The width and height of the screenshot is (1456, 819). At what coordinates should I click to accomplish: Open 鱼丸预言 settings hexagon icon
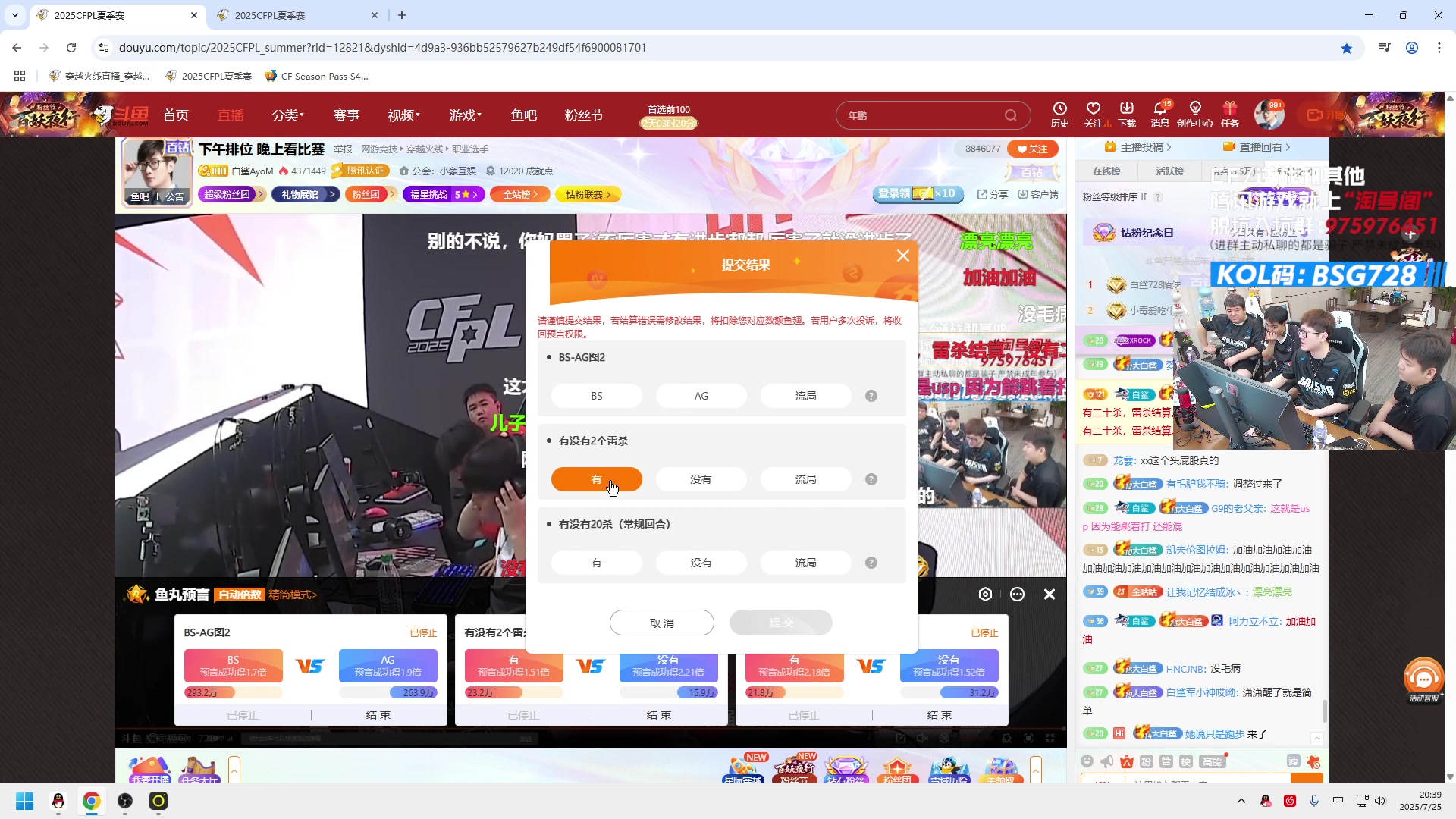(985, 595)
